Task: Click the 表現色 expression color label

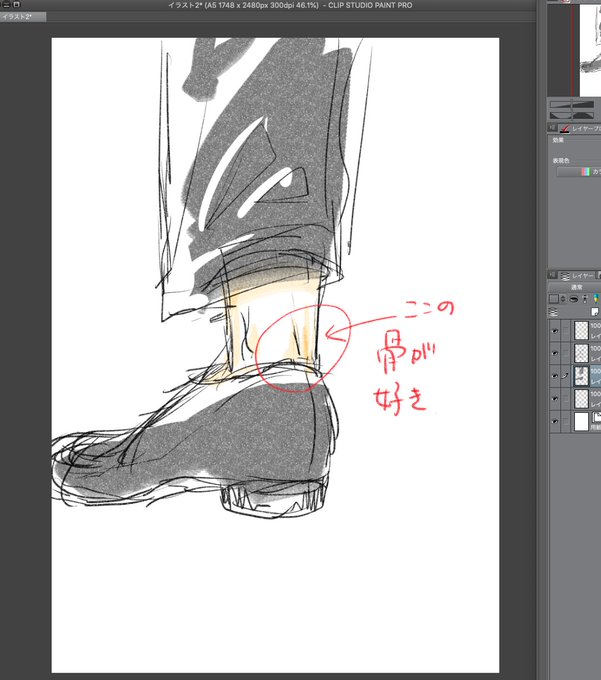Action: [561, 160]
